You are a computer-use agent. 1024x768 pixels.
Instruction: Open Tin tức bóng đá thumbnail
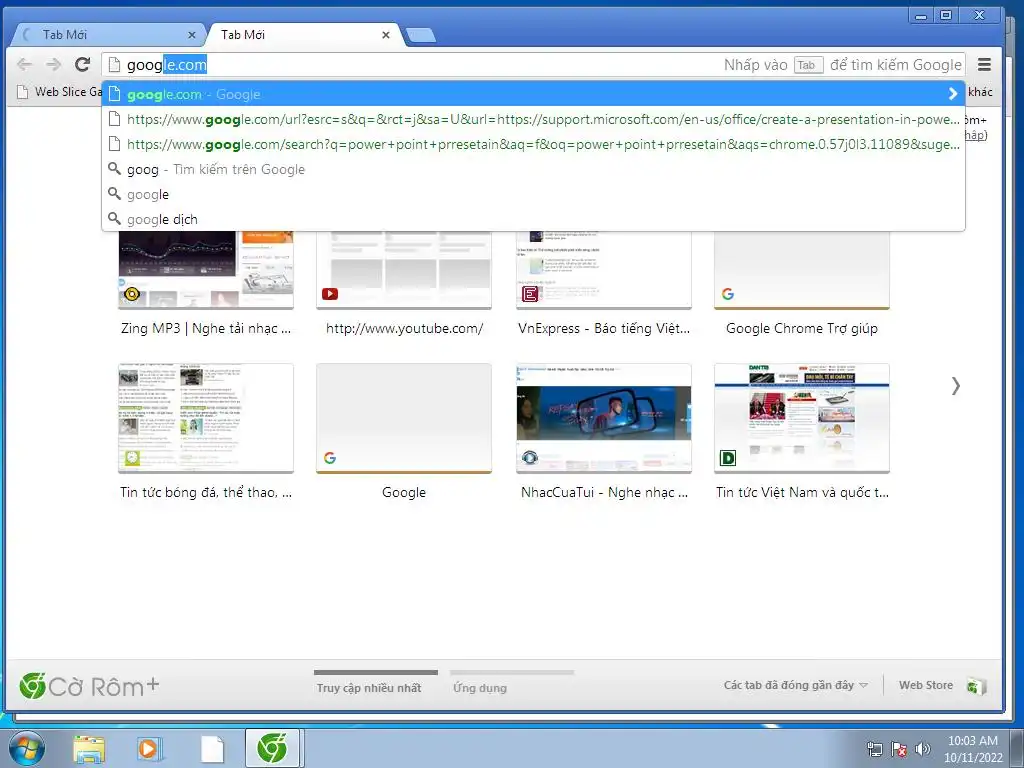pos(206,418)
